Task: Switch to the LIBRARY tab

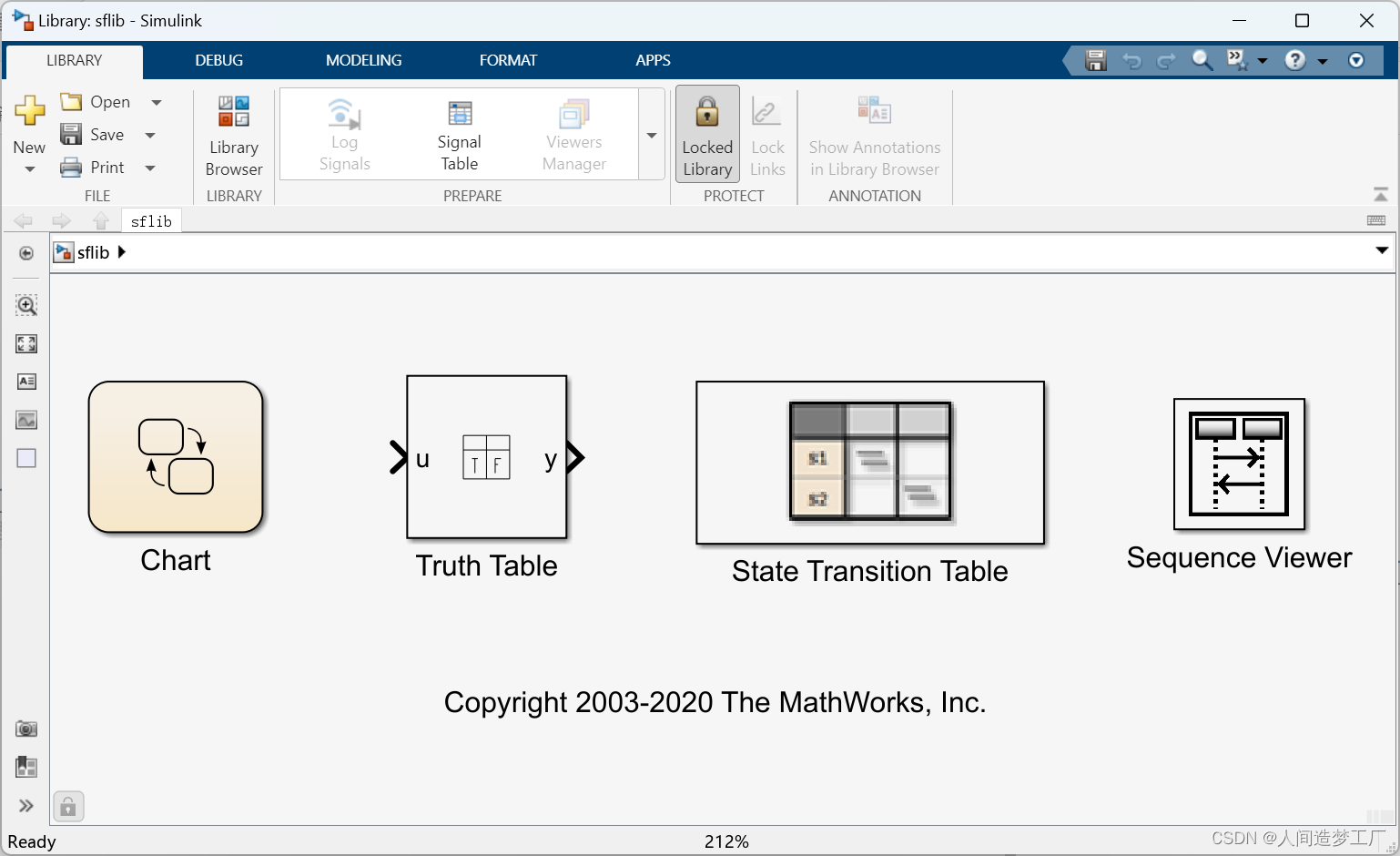Action: [x=75, y=61]
